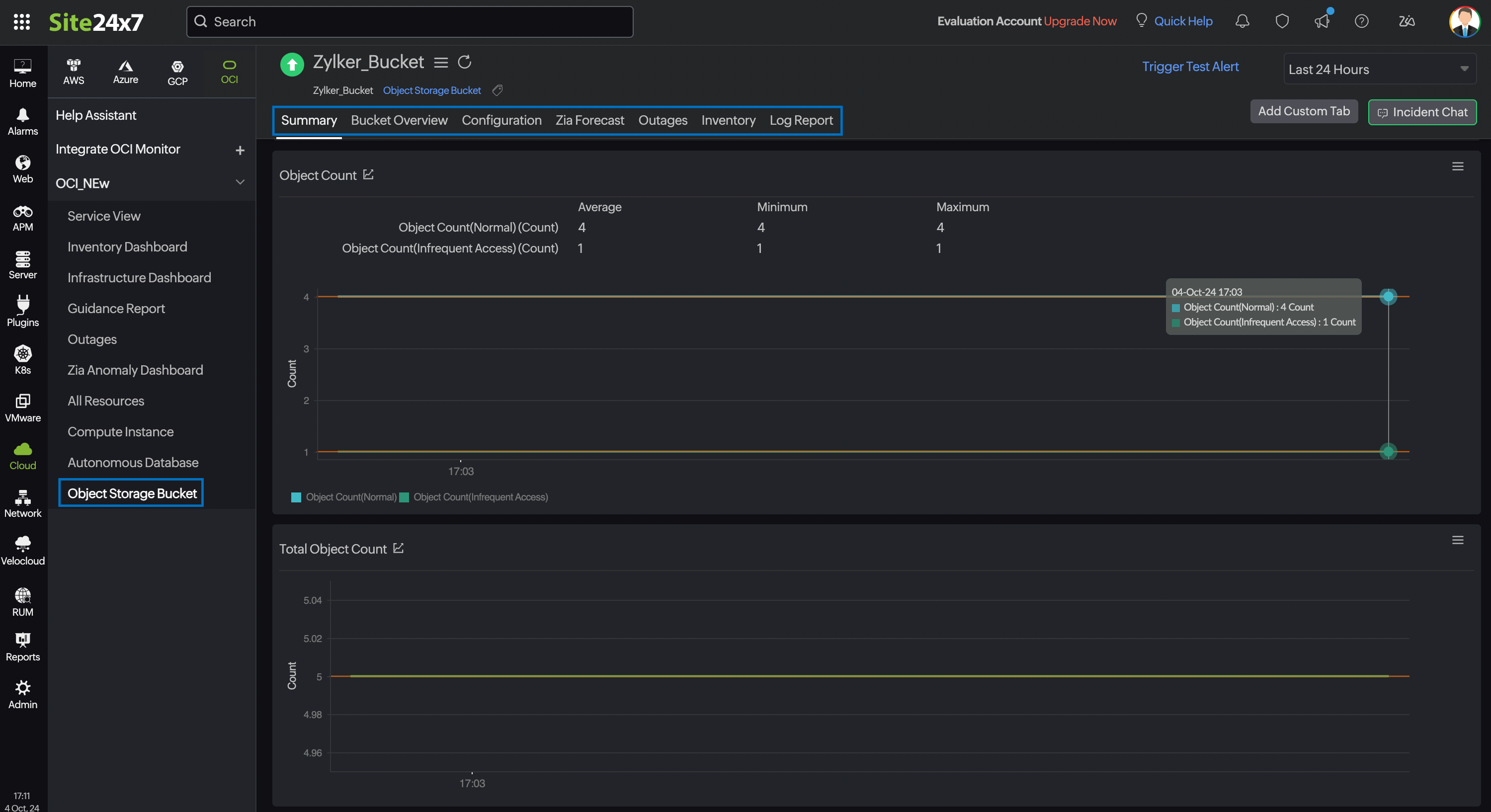
Task: Open the Zia Forecast tab
Action: point(589,120)
